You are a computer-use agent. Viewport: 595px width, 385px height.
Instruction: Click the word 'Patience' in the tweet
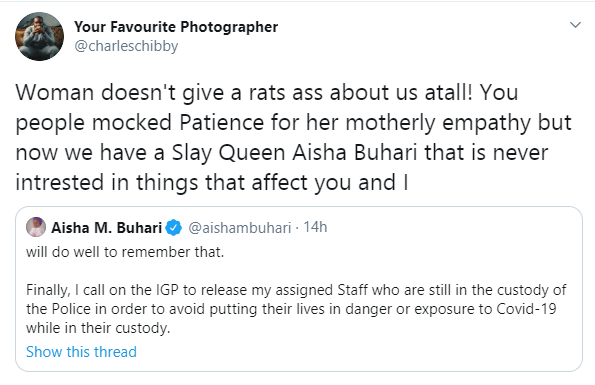(222, 123)
